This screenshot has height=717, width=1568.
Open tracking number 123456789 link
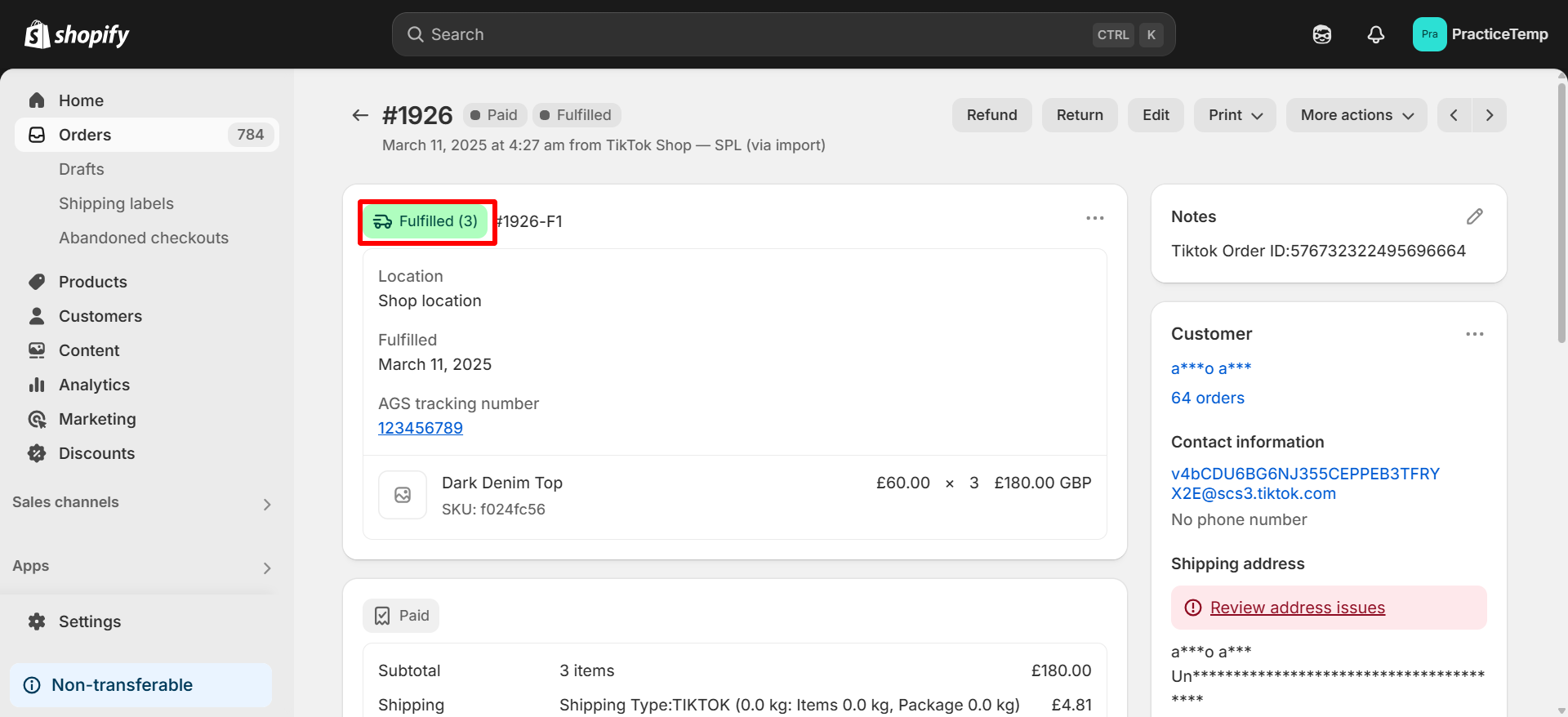click(x=421, y=428)
